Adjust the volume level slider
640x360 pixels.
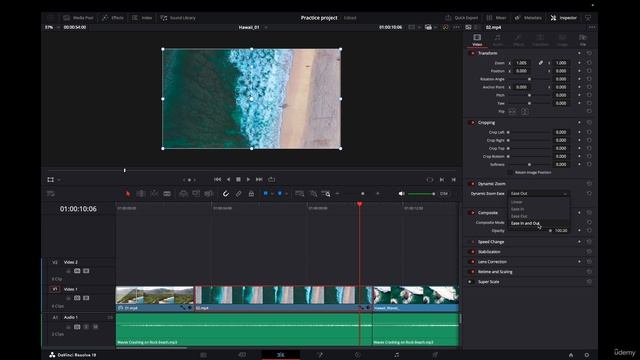point(421,193)
